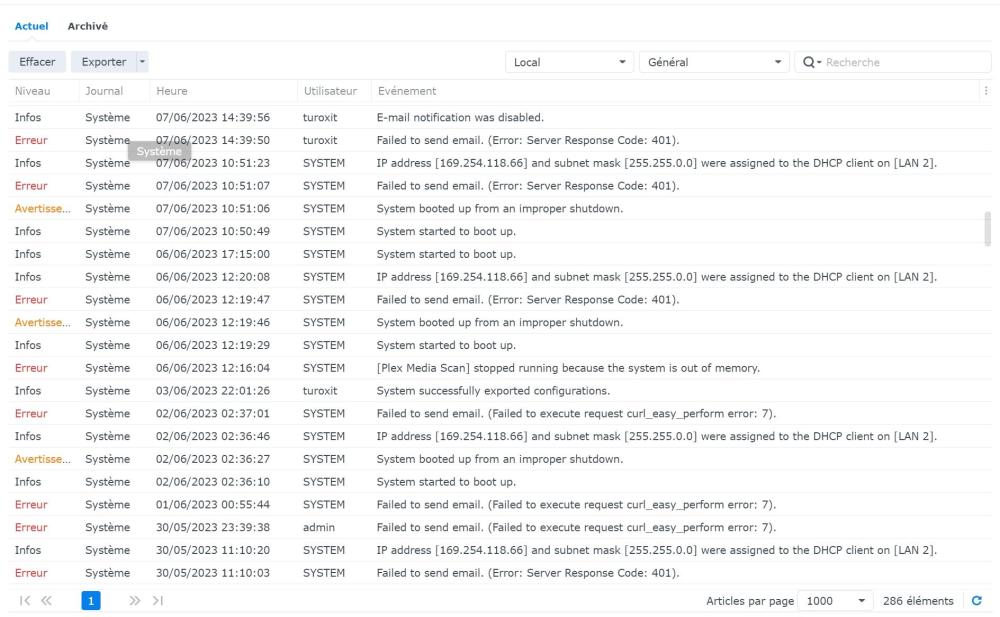Jump to last page of logs

click(158, 601)
